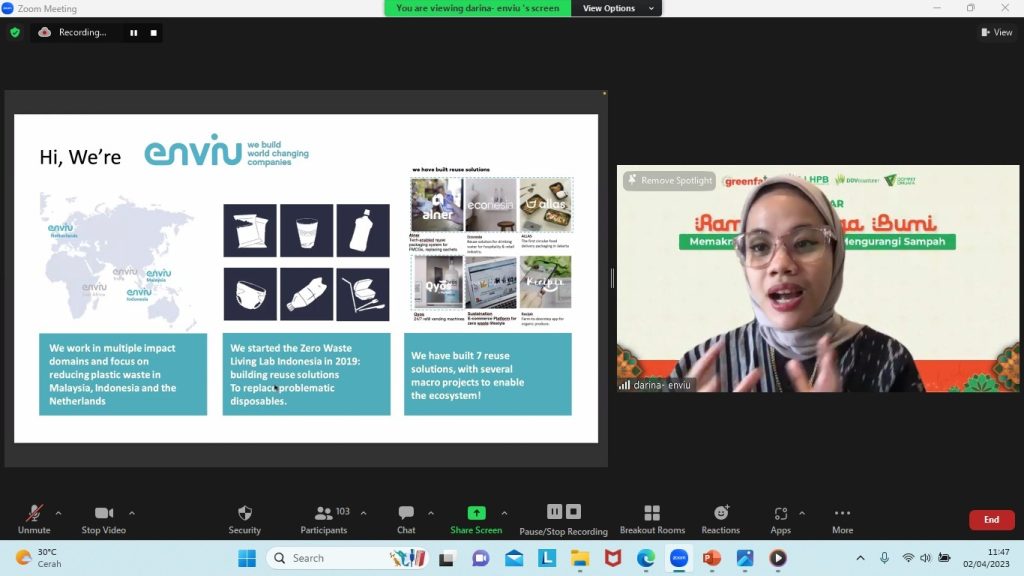Image resolution: width=1024 pixels, height=576 pixels.
Task: Open the Apps panel
Action: pos(780,519)
